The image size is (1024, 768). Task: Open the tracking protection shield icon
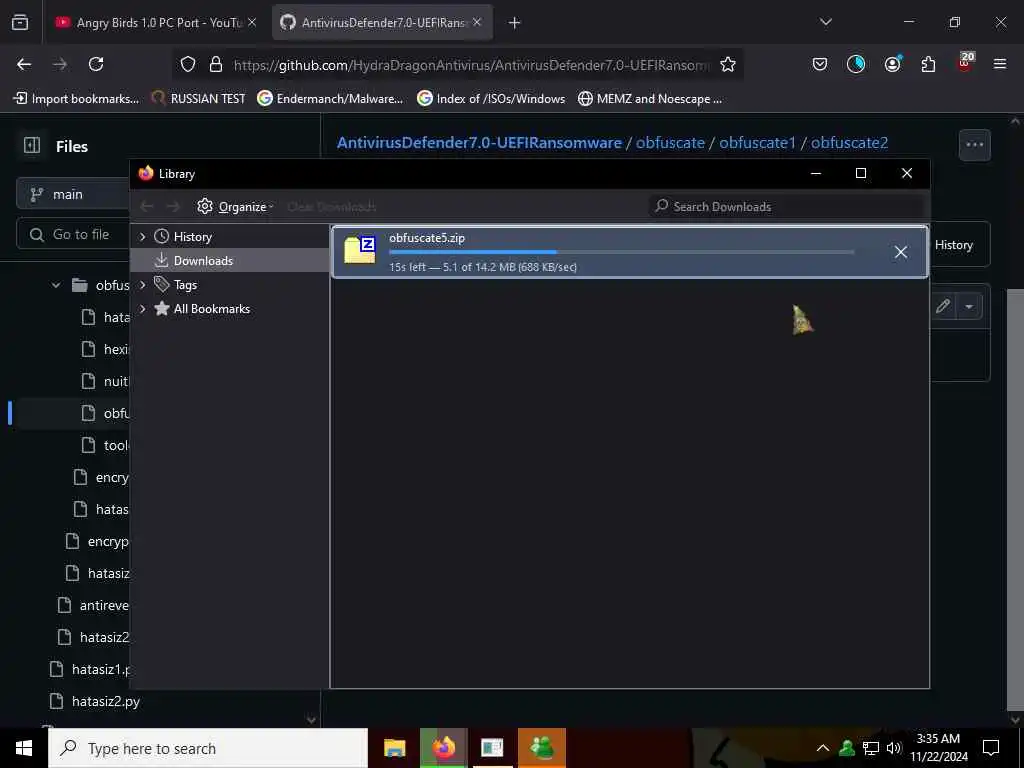click(188, 64)
